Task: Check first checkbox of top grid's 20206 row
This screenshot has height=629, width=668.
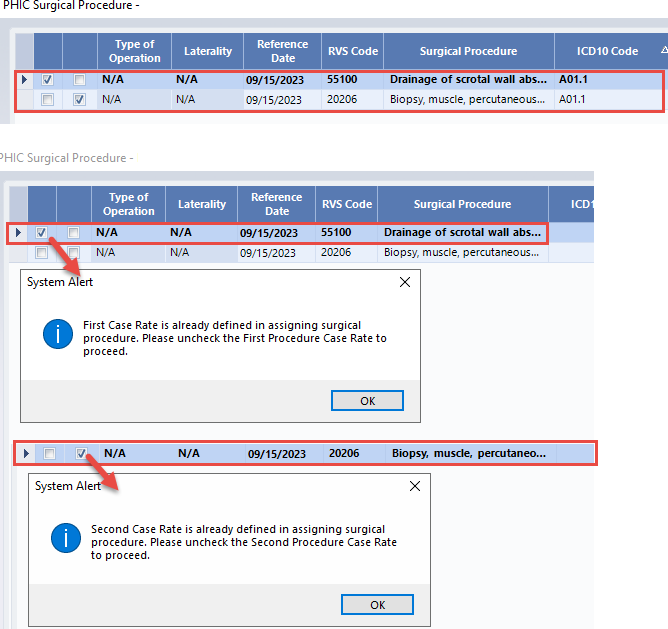Action: coord(47,99)
